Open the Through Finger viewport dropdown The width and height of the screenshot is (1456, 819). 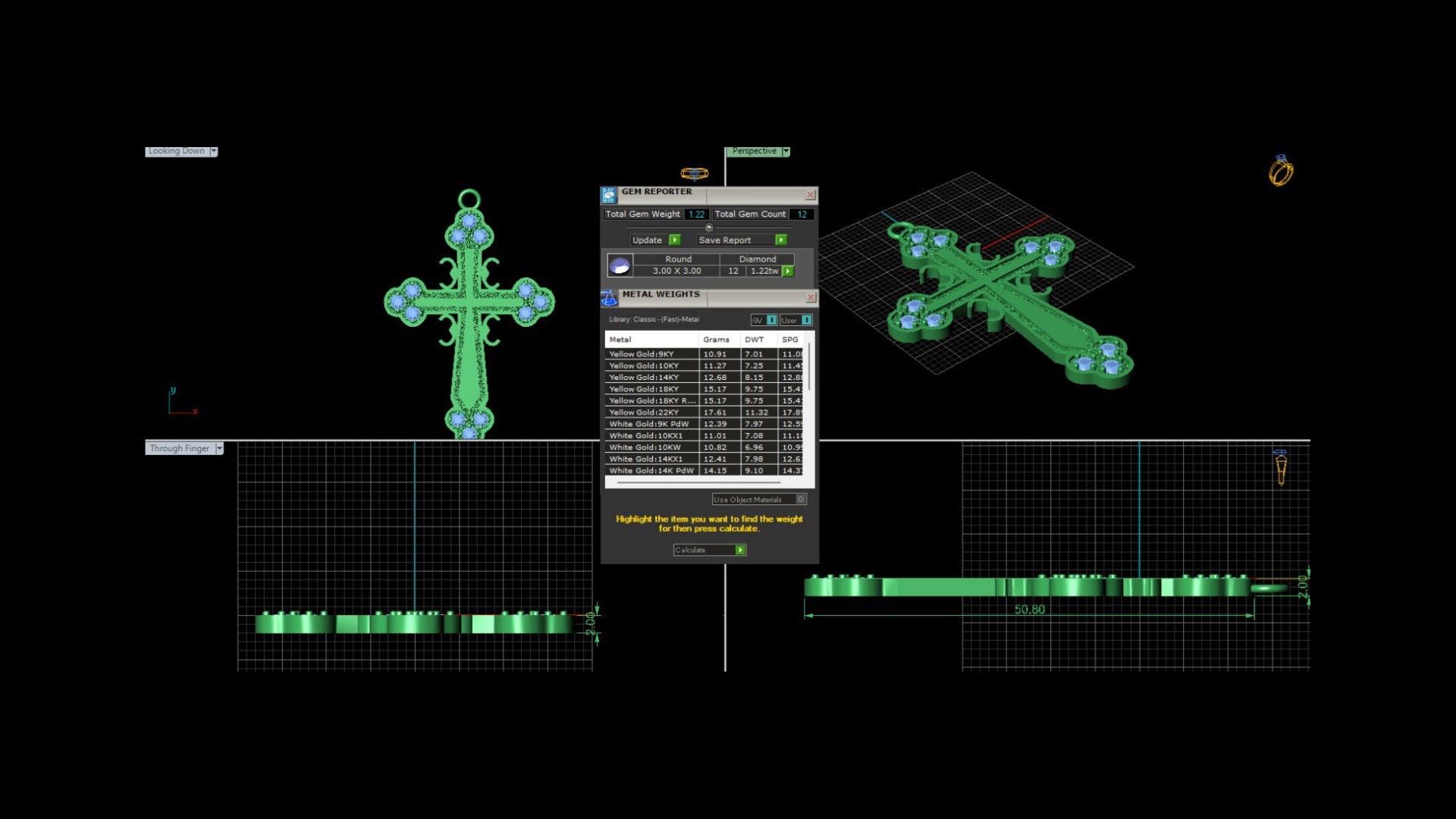pyautogui.click(x=219, y=449)
